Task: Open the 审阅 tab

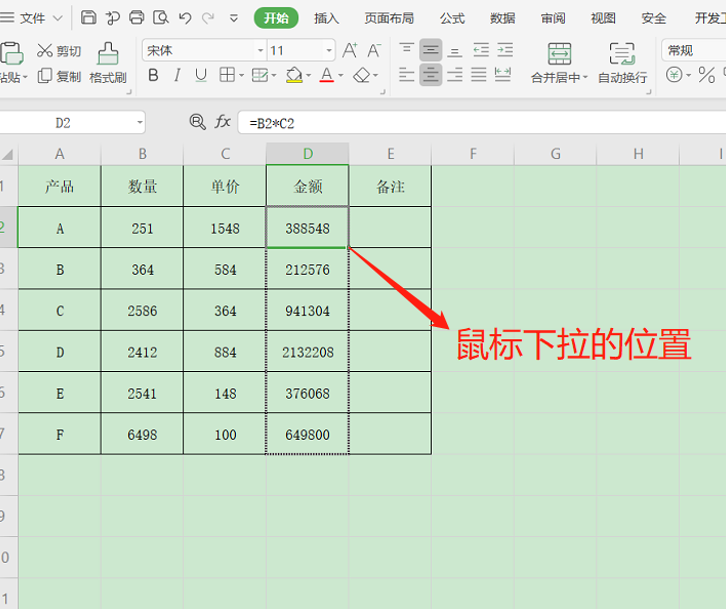Action: click(553, 18)
